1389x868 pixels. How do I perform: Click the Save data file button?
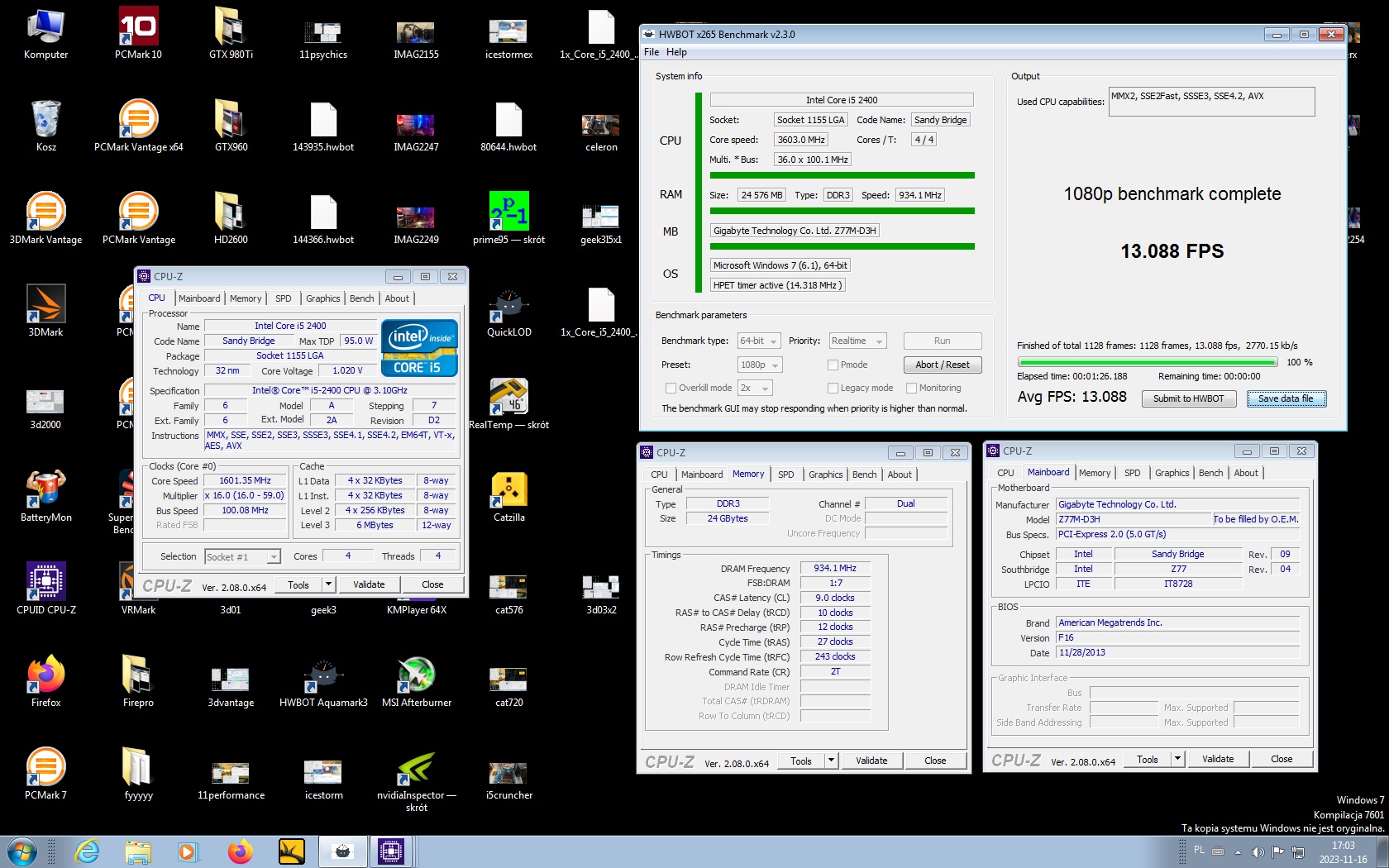click(x=1286, y=398)
